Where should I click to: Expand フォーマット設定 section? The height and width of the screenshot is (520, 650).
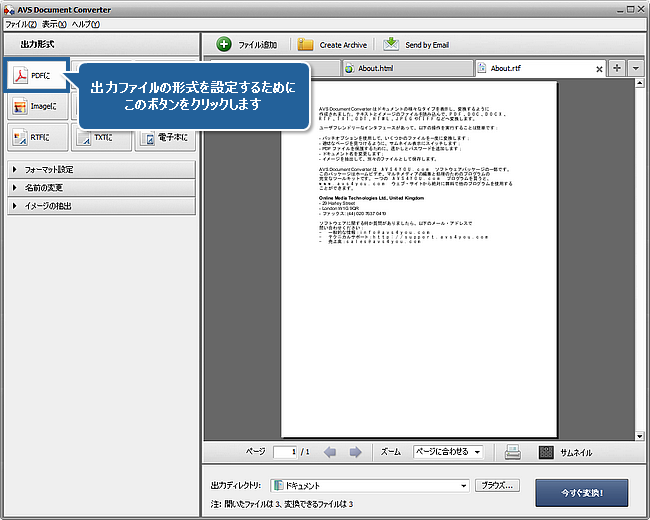coord(101,170)
